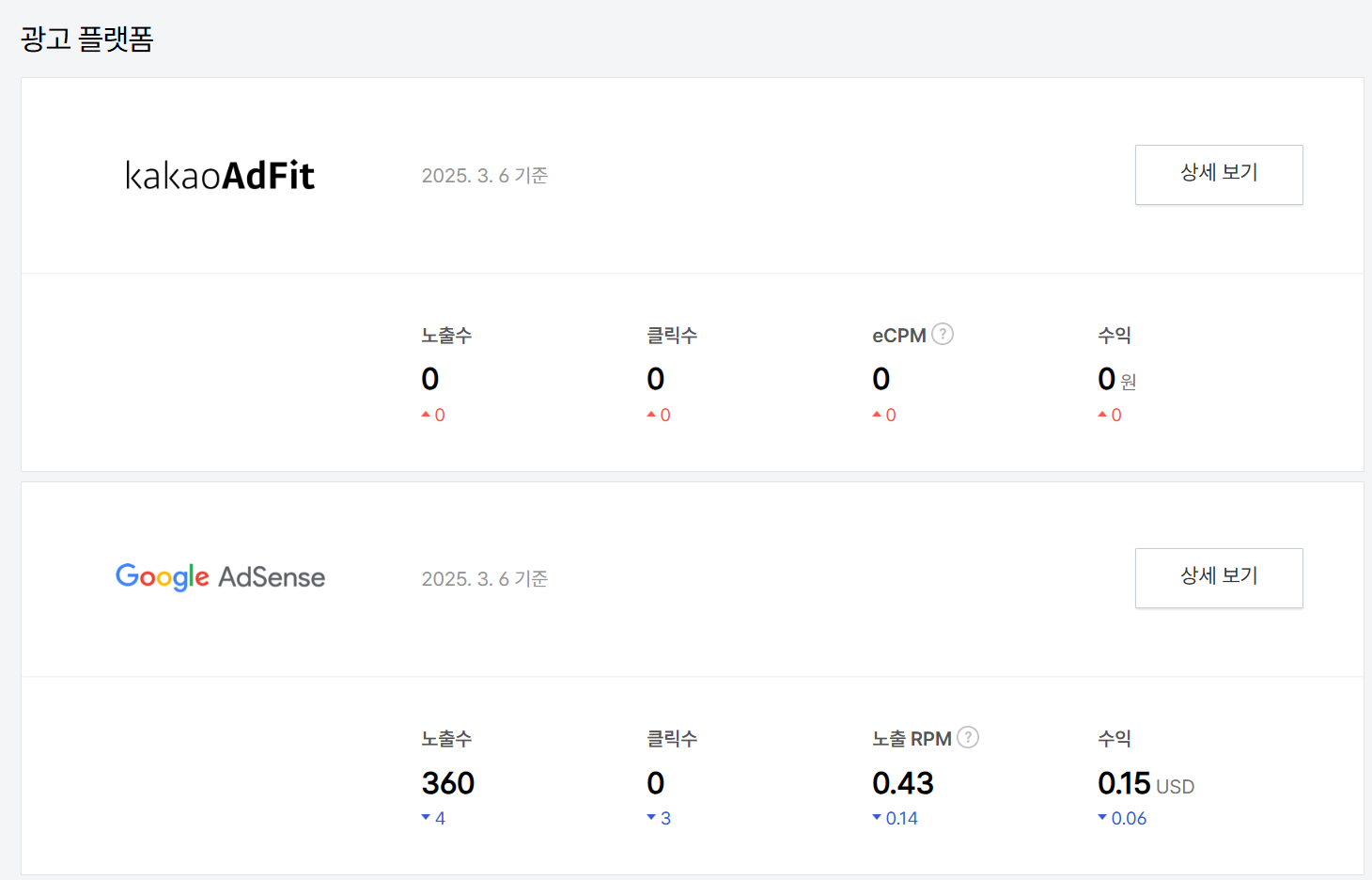1372x880 pixels.
Task: Click the 광고 플랫폼 section heading
Action: click(86, 38)
